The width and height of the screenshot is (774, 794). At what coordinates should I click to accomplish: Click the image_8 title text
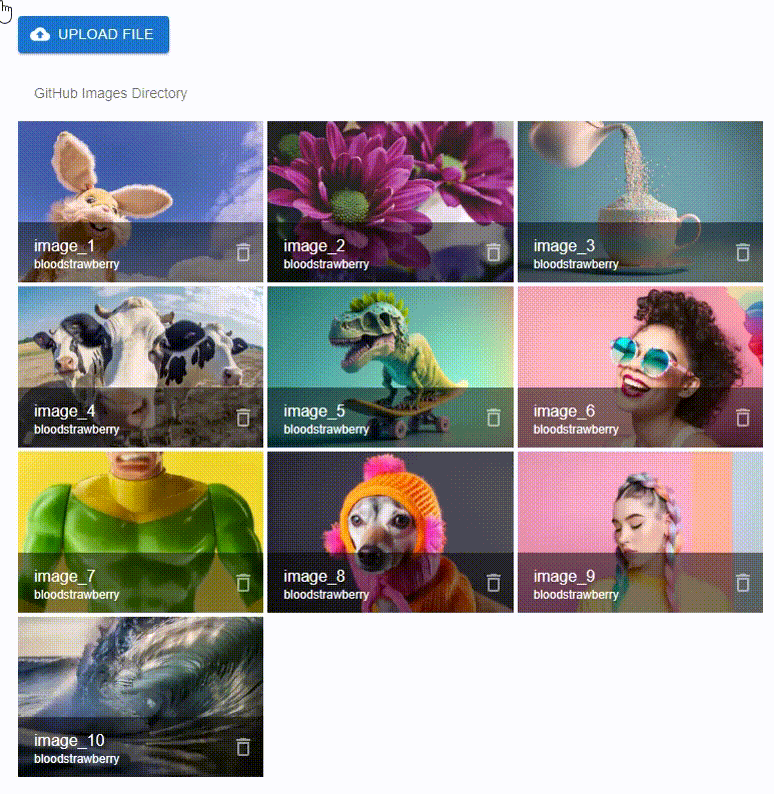click(x=314, y=577)
